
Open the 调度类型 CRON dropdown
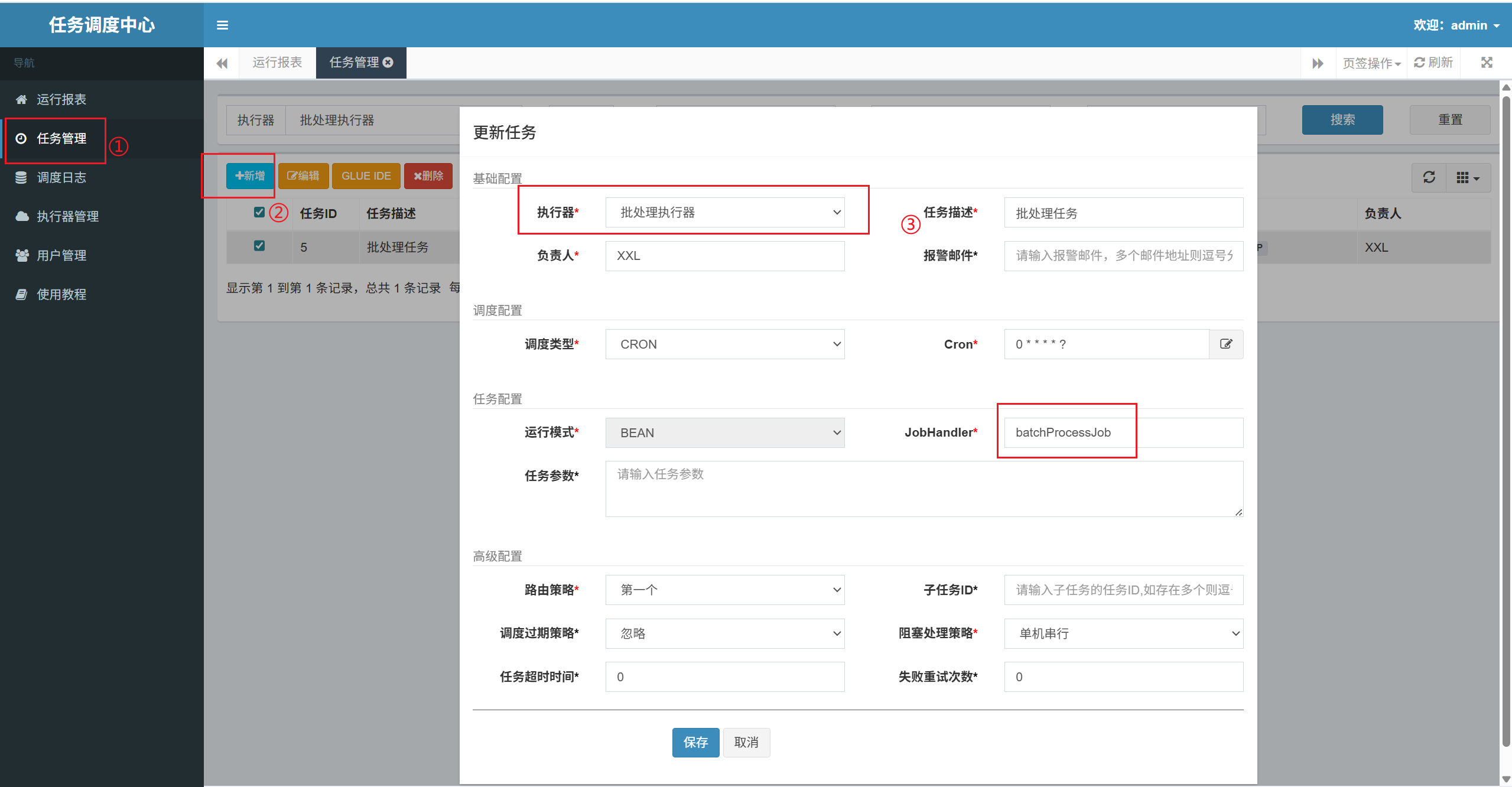[x=724, y=344]
